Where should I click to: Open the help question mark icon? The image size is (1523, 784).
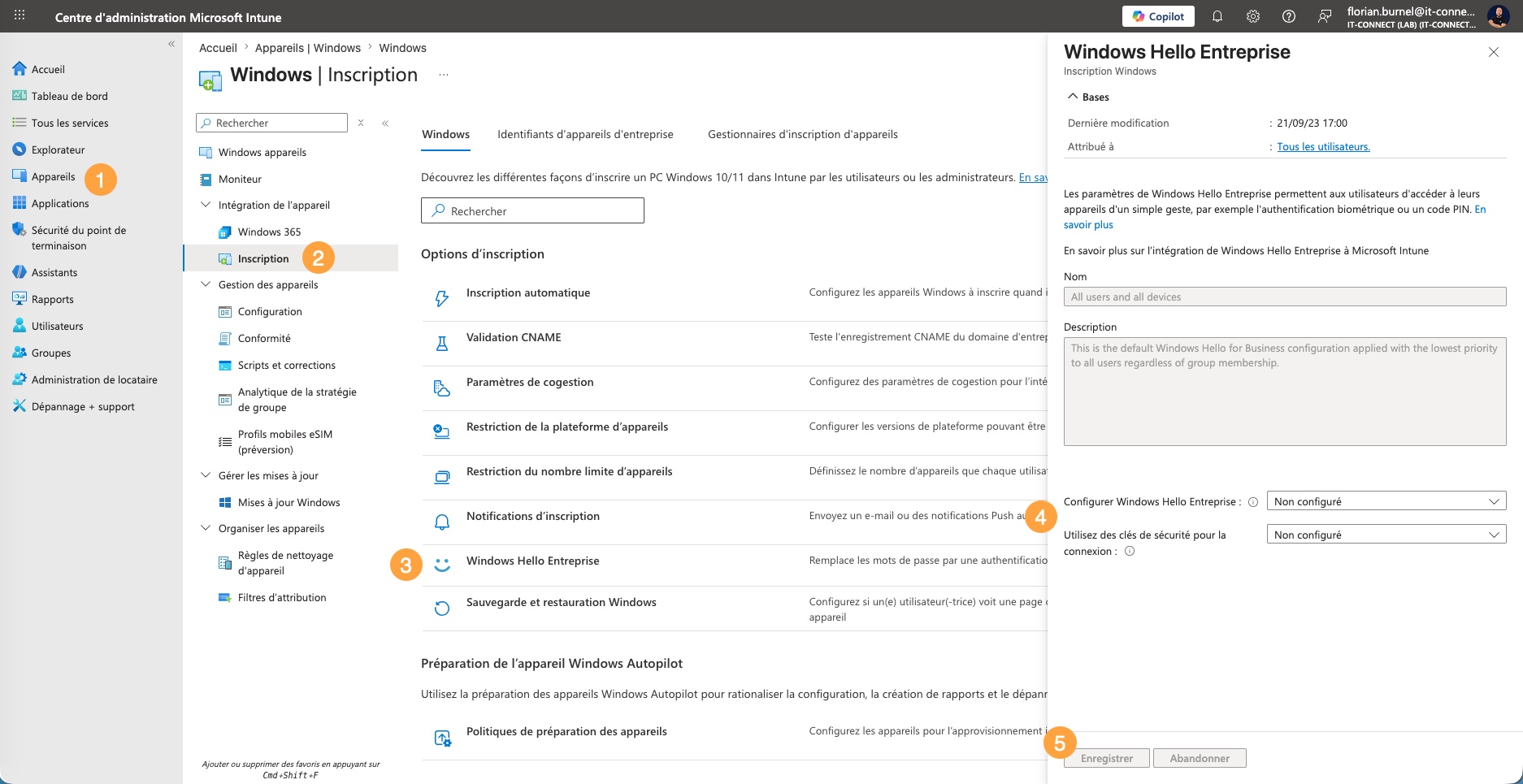pyautogui.click(x=1289, y=16)
